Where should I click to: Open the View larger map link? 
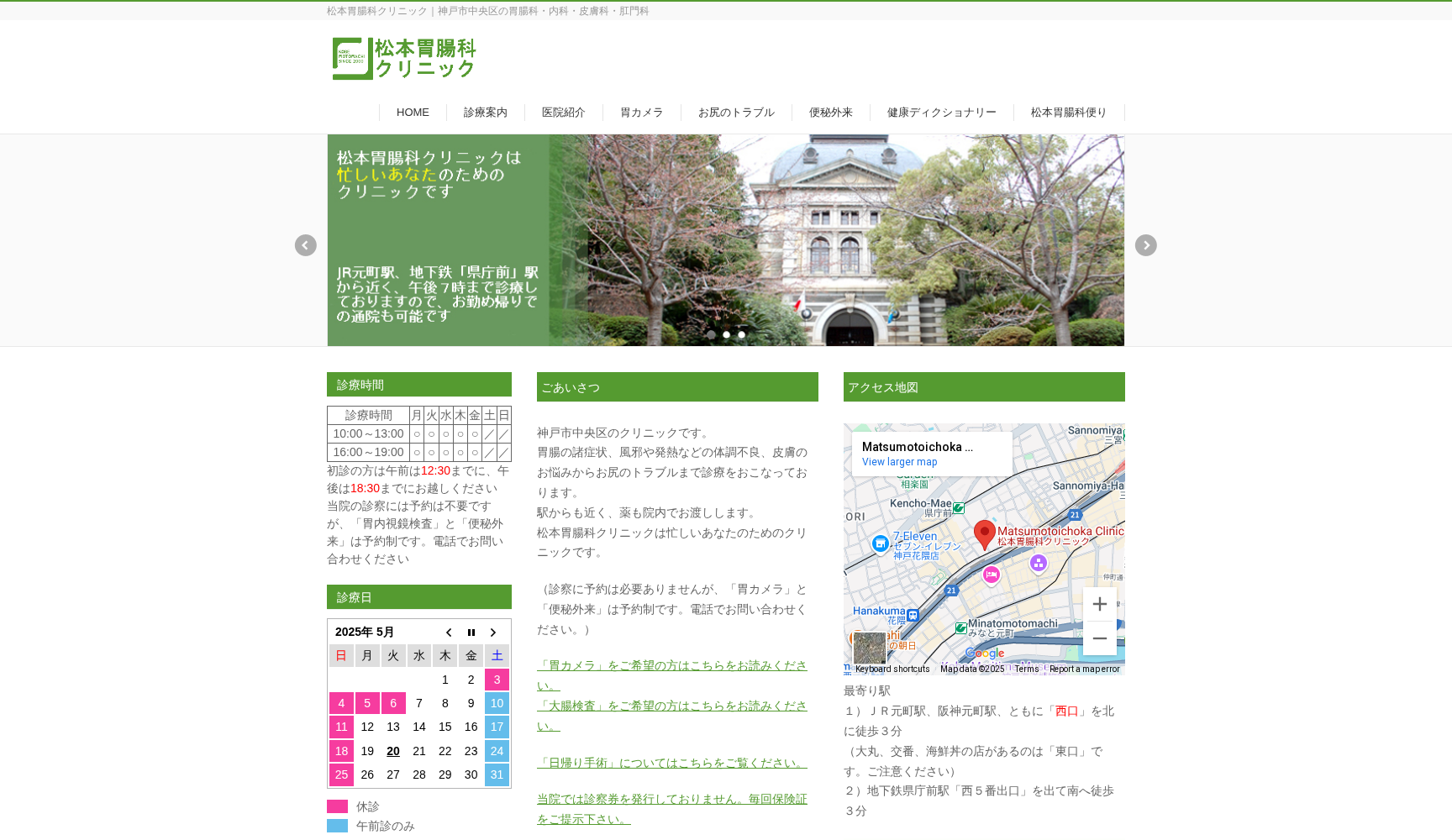[898, 462]
